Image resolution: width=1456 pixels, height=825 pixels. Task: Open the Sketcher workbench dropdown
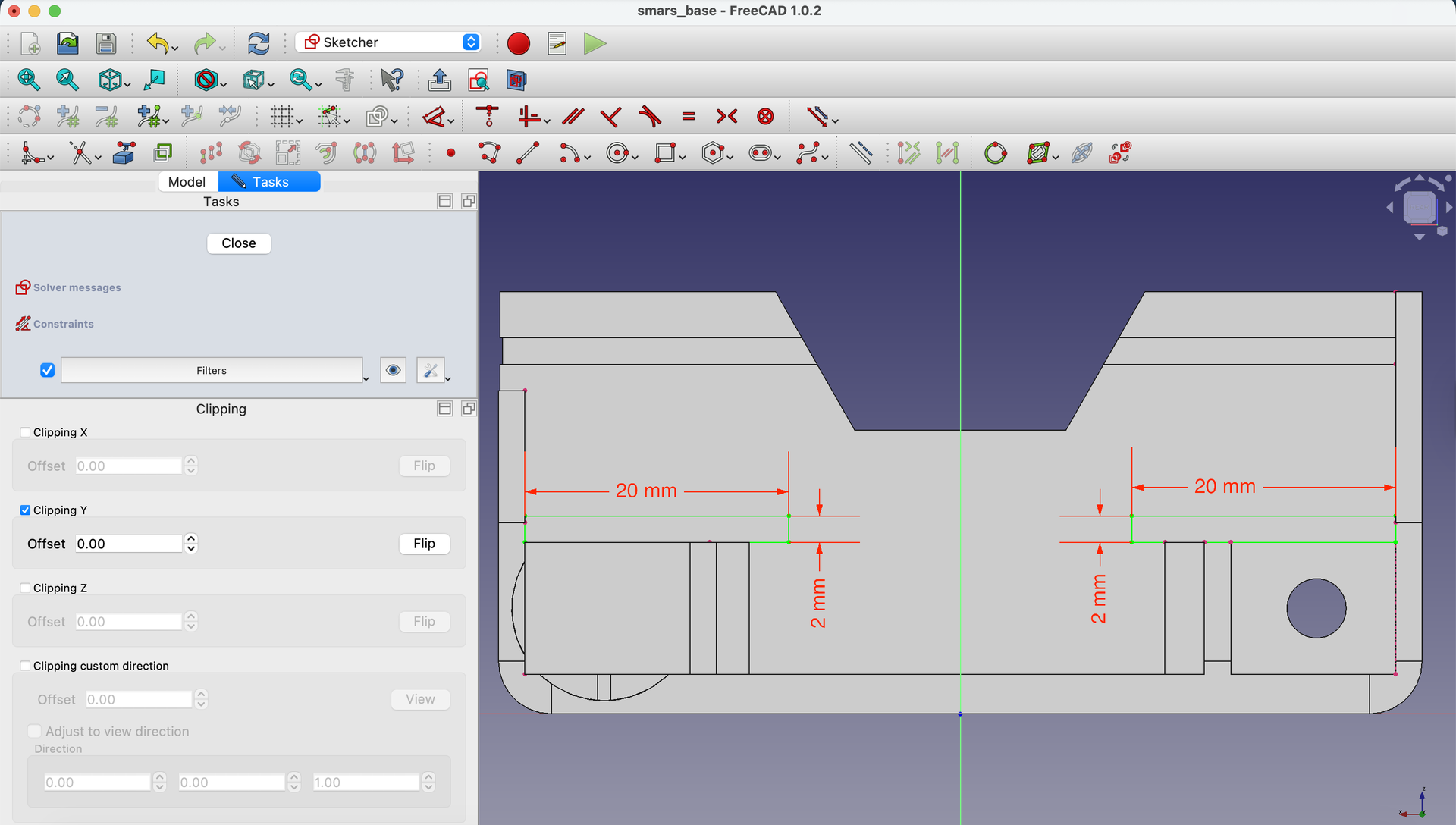pos(388,42)
